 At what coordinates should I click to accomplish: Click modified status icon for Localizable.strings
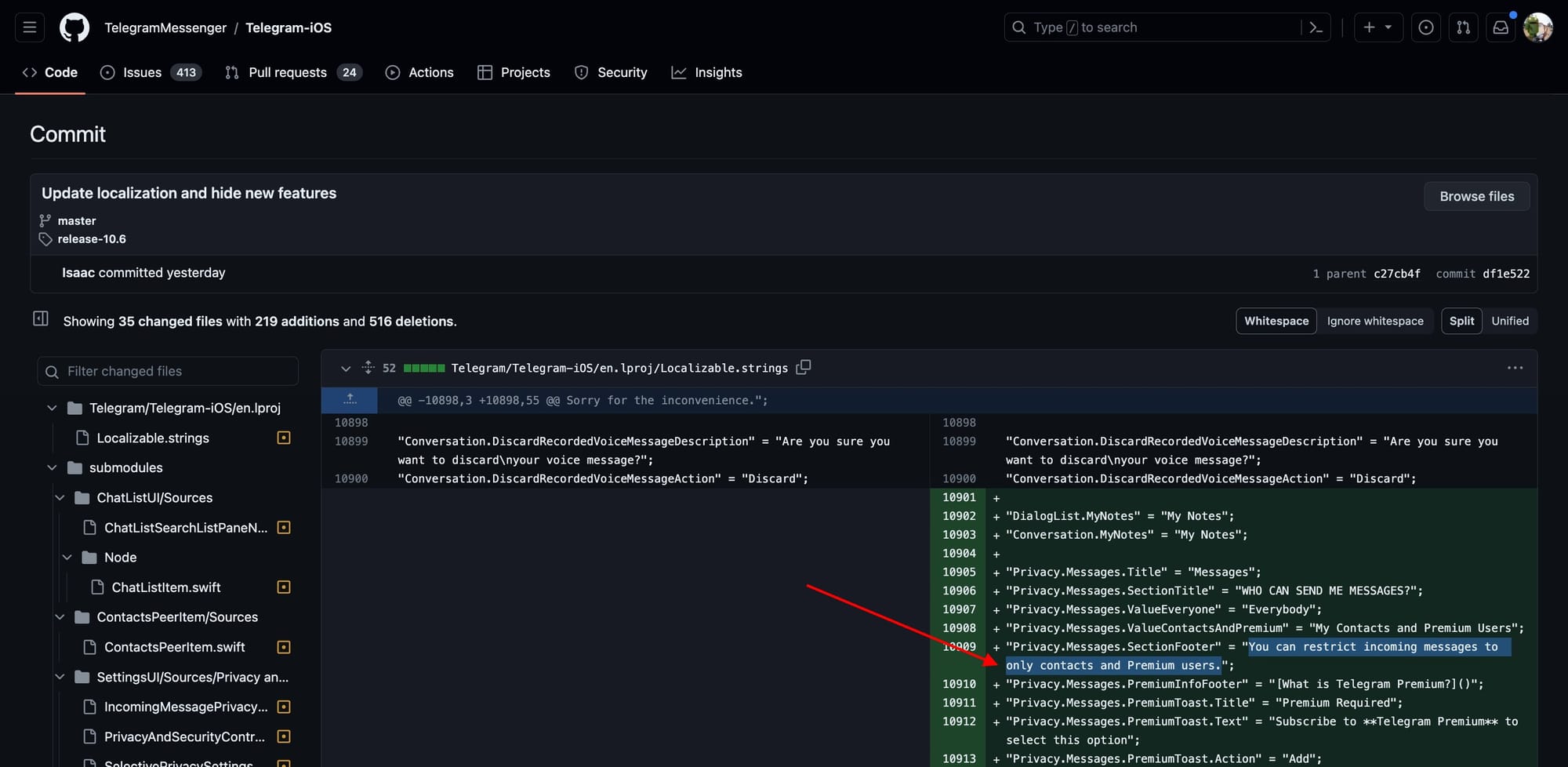click(284, 438)
